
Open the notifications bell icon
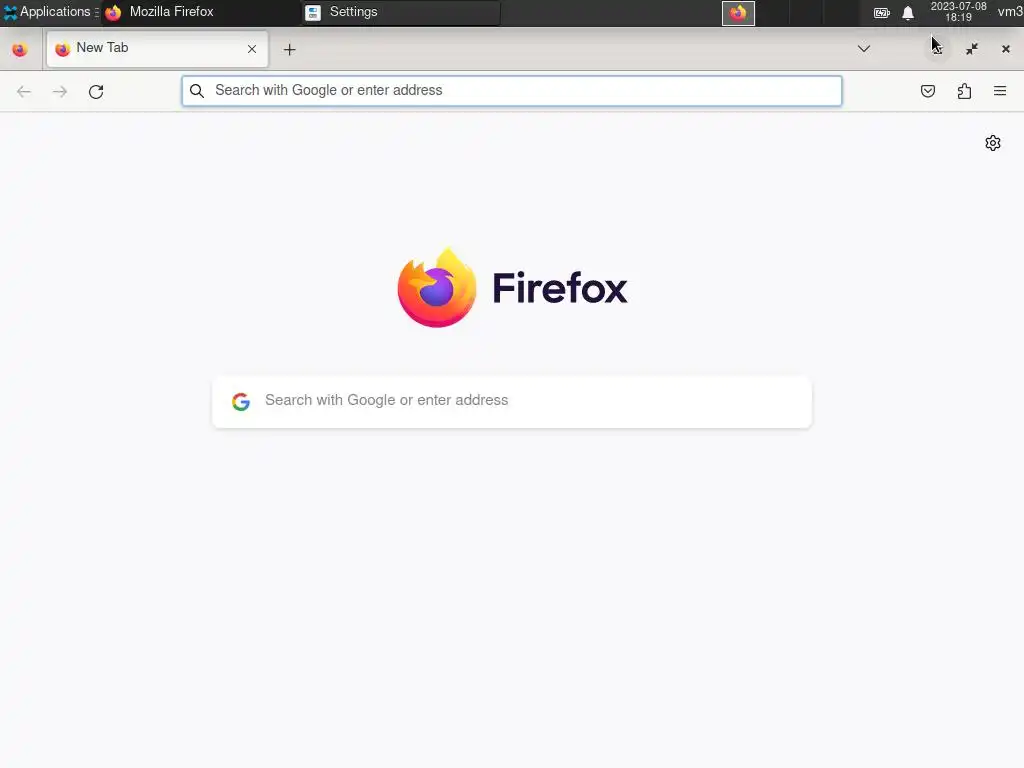pos(908,12)
